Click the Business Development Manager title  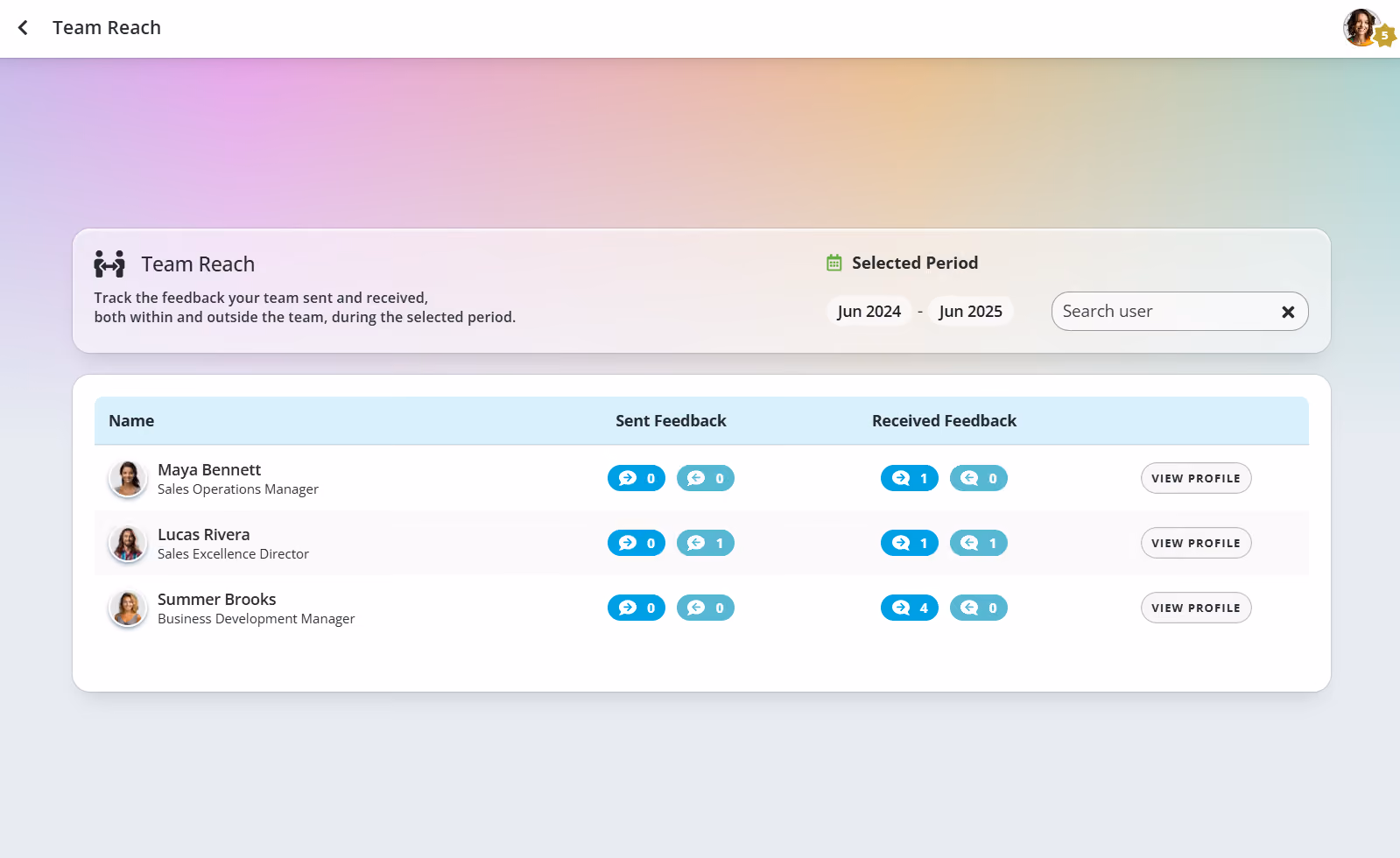point(256,619)
